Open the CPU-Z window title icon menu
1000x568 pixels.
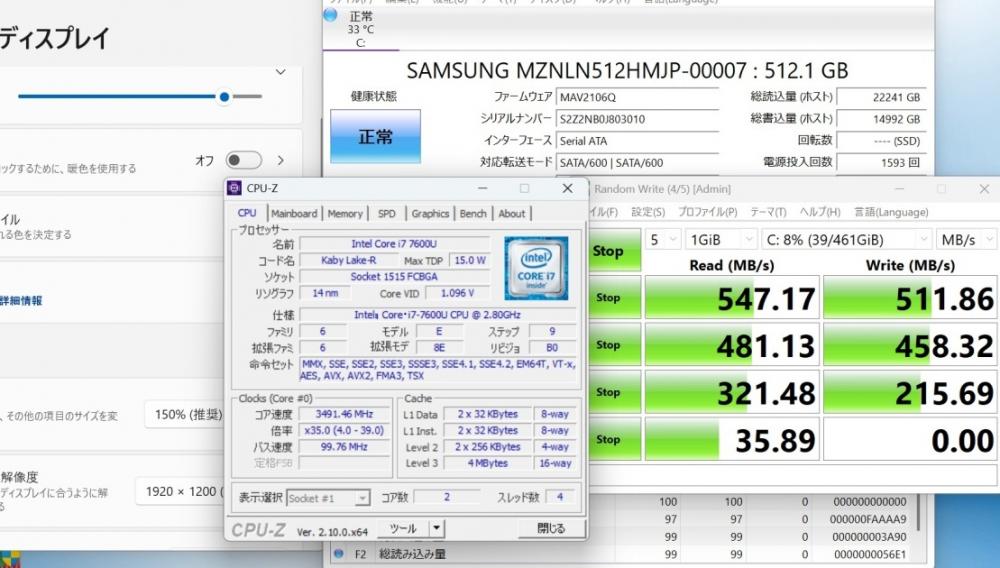(234, 188)
